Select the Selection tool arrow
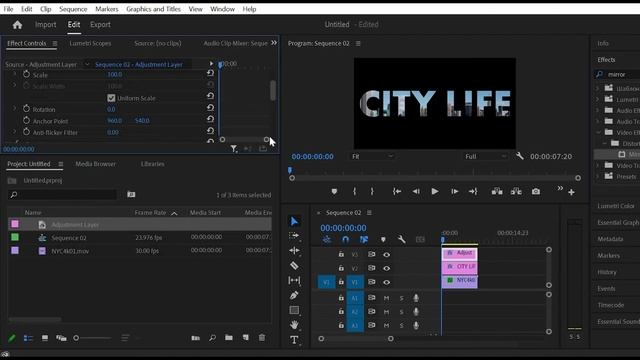The height and width of the screenshot is (360, 640). 294,221
